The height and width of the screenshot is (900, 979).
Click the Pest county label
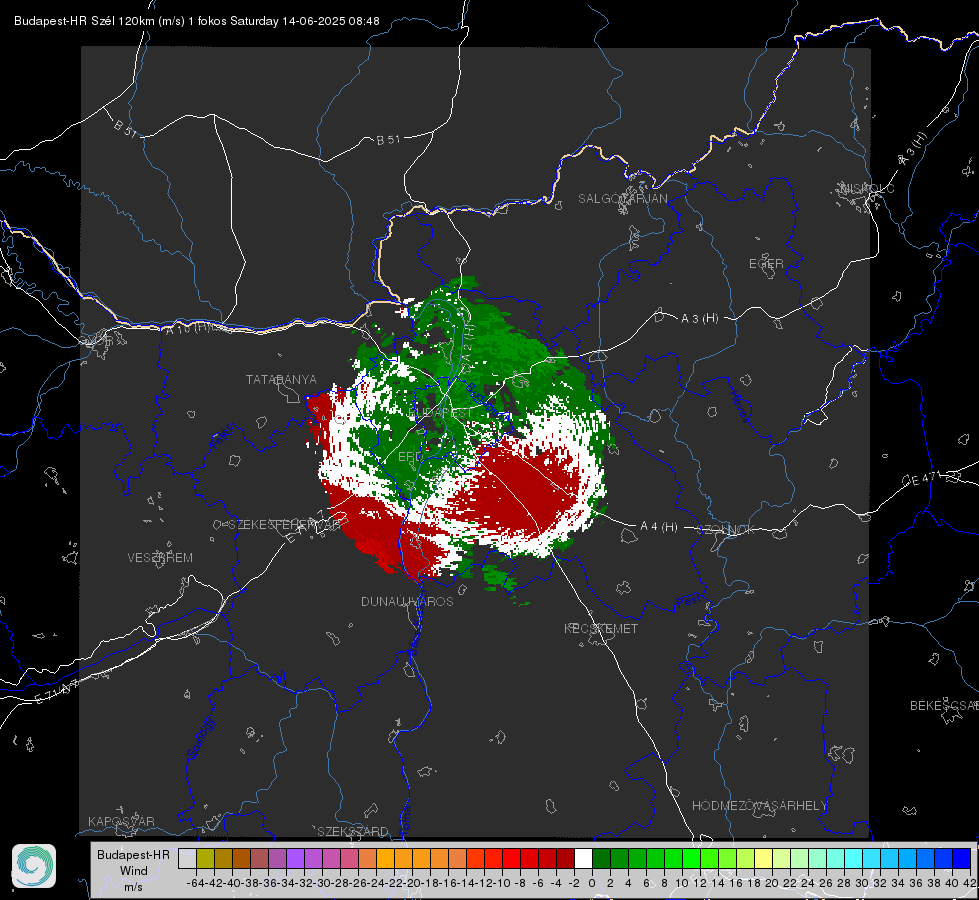click(689, 602)
